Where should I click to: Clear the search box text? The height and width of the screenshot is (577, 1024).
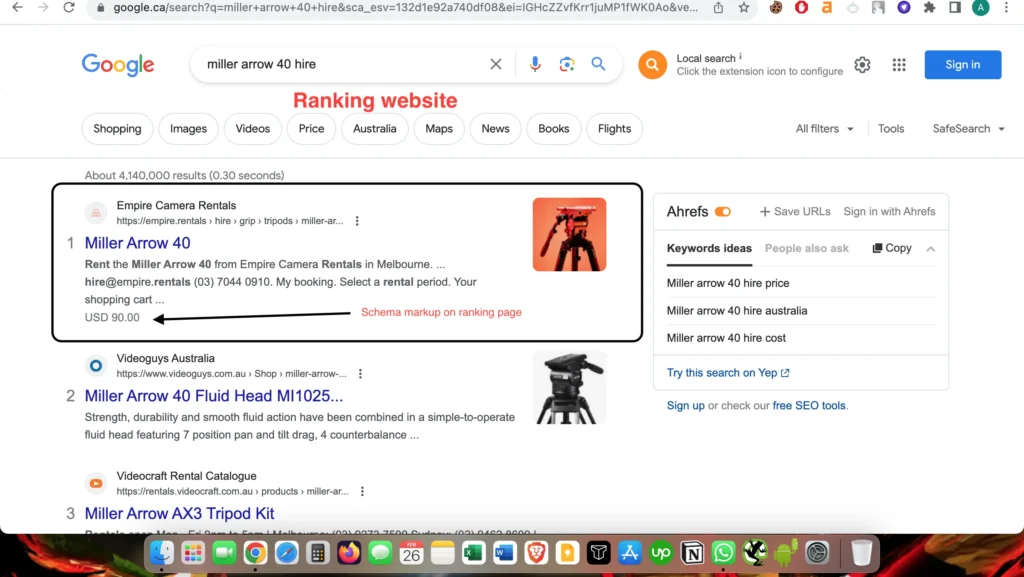tap(496, 64)
